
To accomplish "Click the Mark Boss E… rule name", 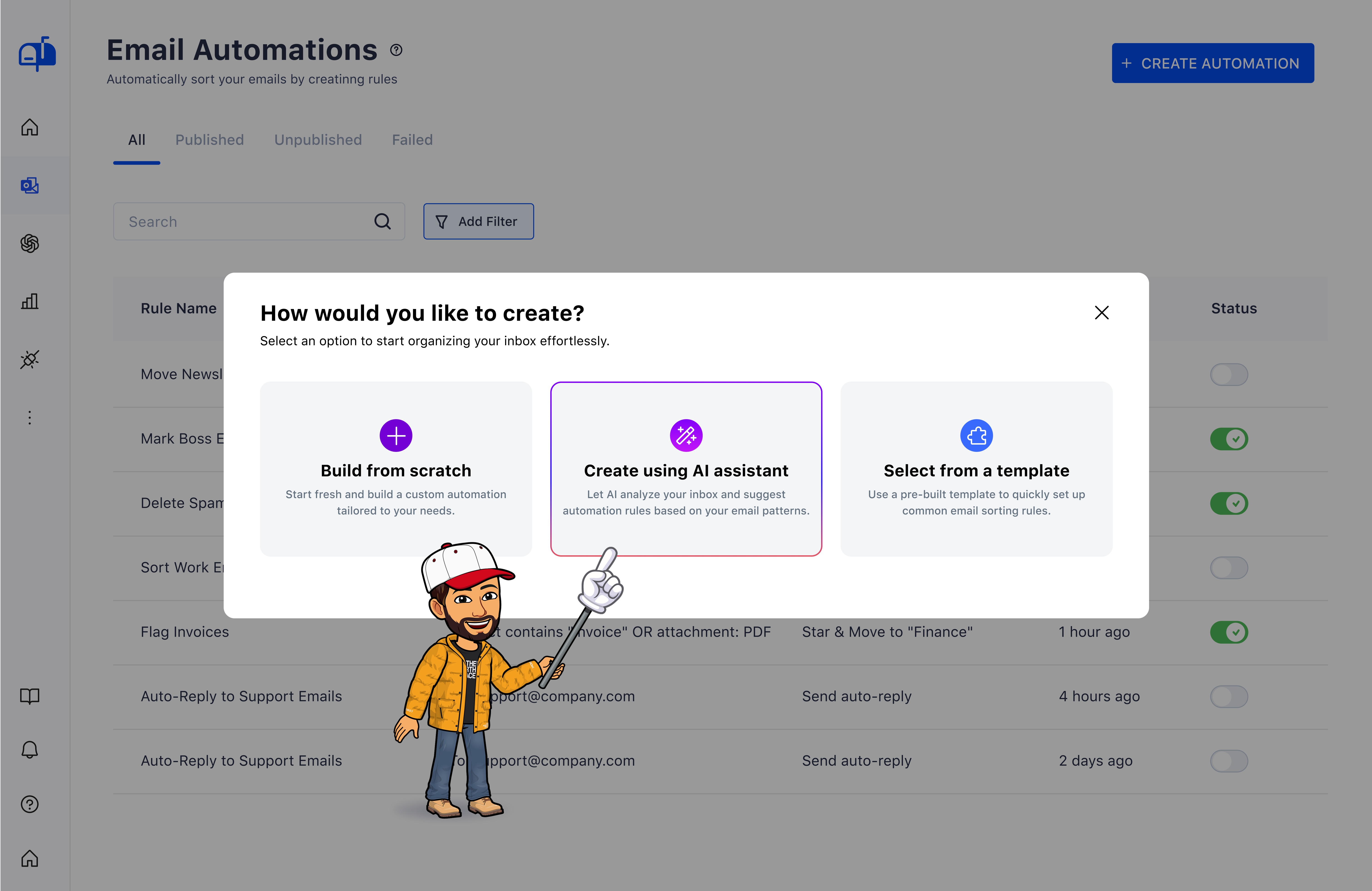I will pos(182,439).
